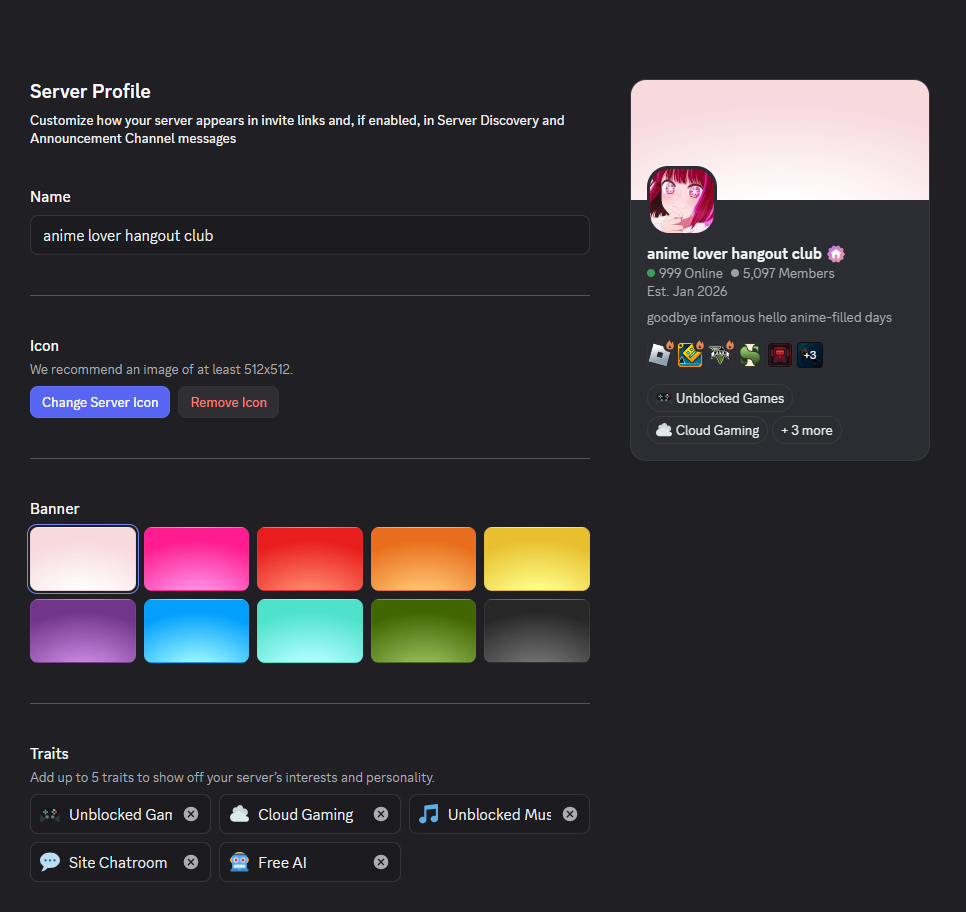Select the hot pink banner color
This screenshot has height=912, width=966.
click(x=197, y=559)
